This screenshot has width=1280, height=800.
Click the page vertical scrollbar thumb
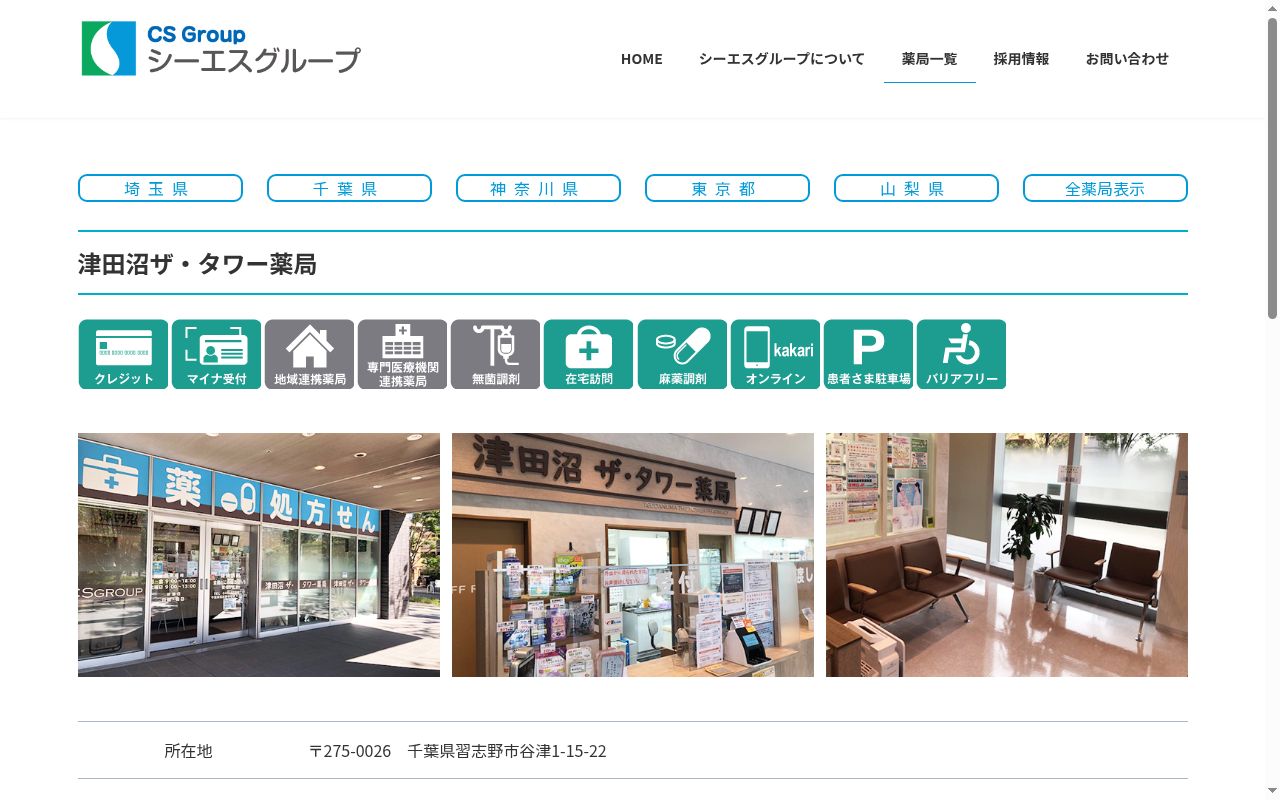coord(1272,168)
